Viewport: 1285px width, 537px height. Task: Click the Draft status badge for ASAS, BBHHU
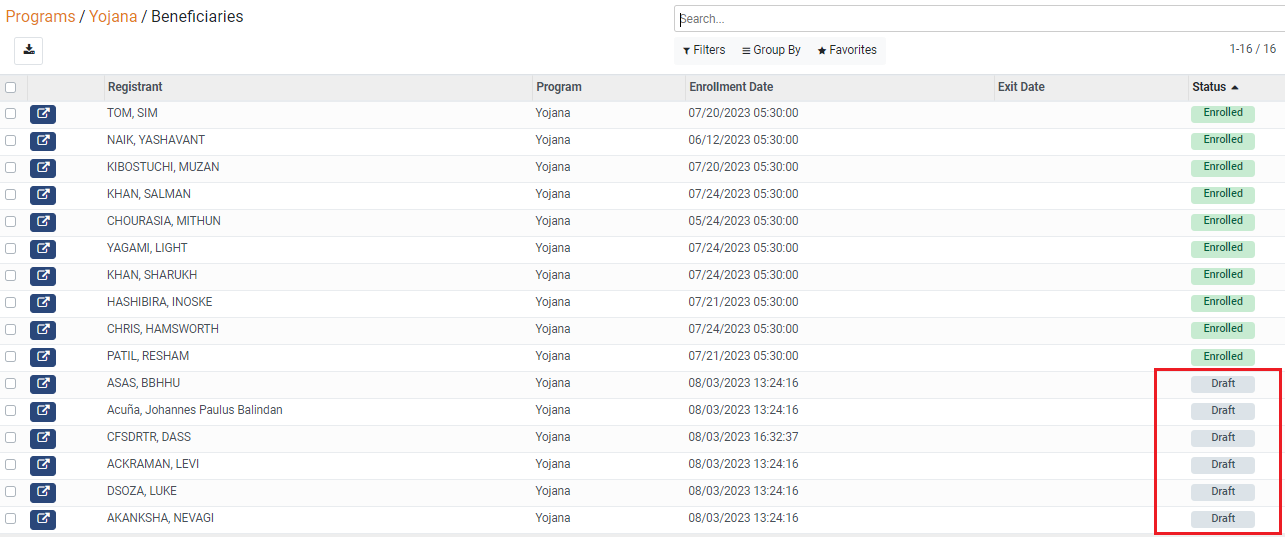[x=1222, y=384]
